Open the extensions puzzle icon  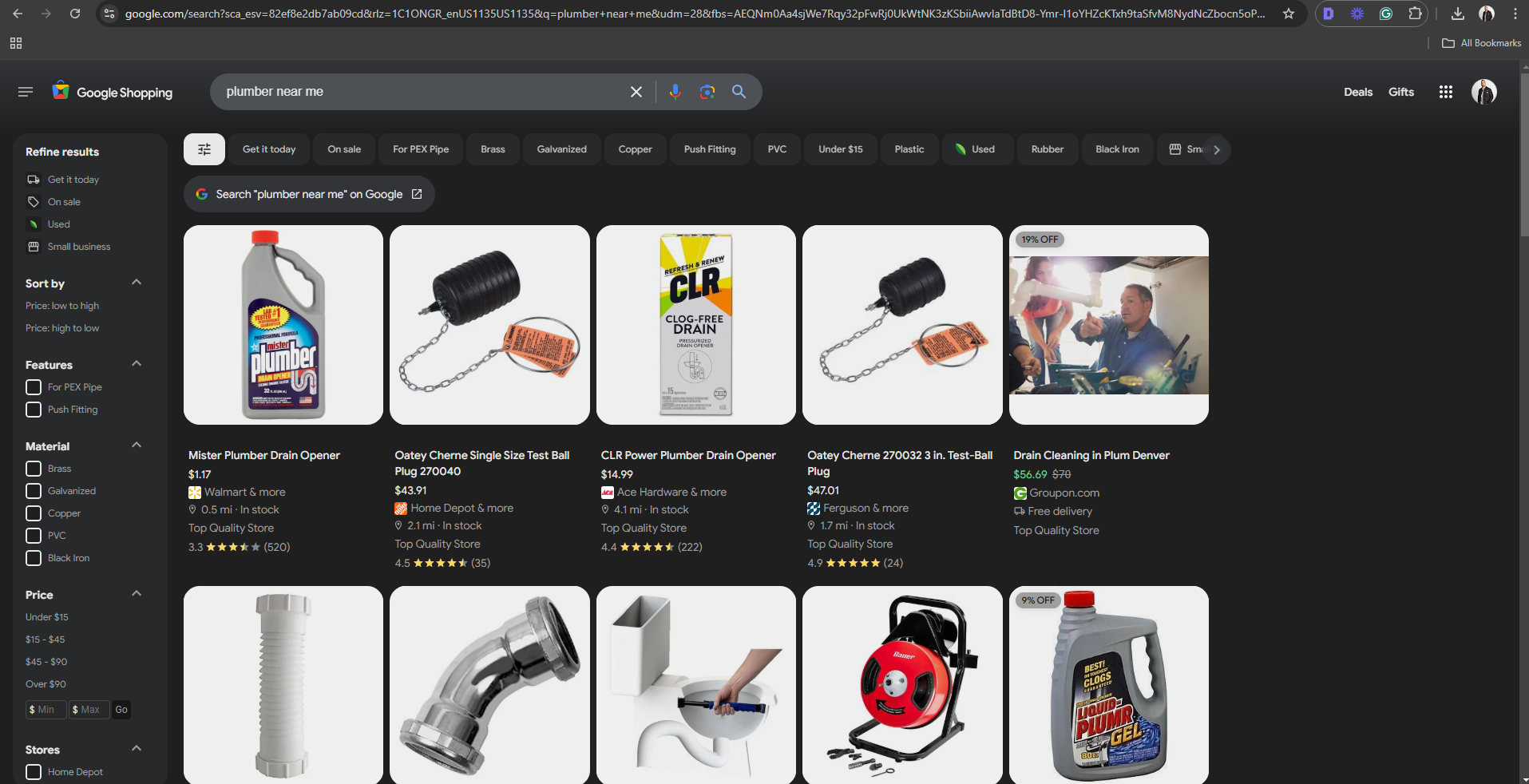point(1415,14)
